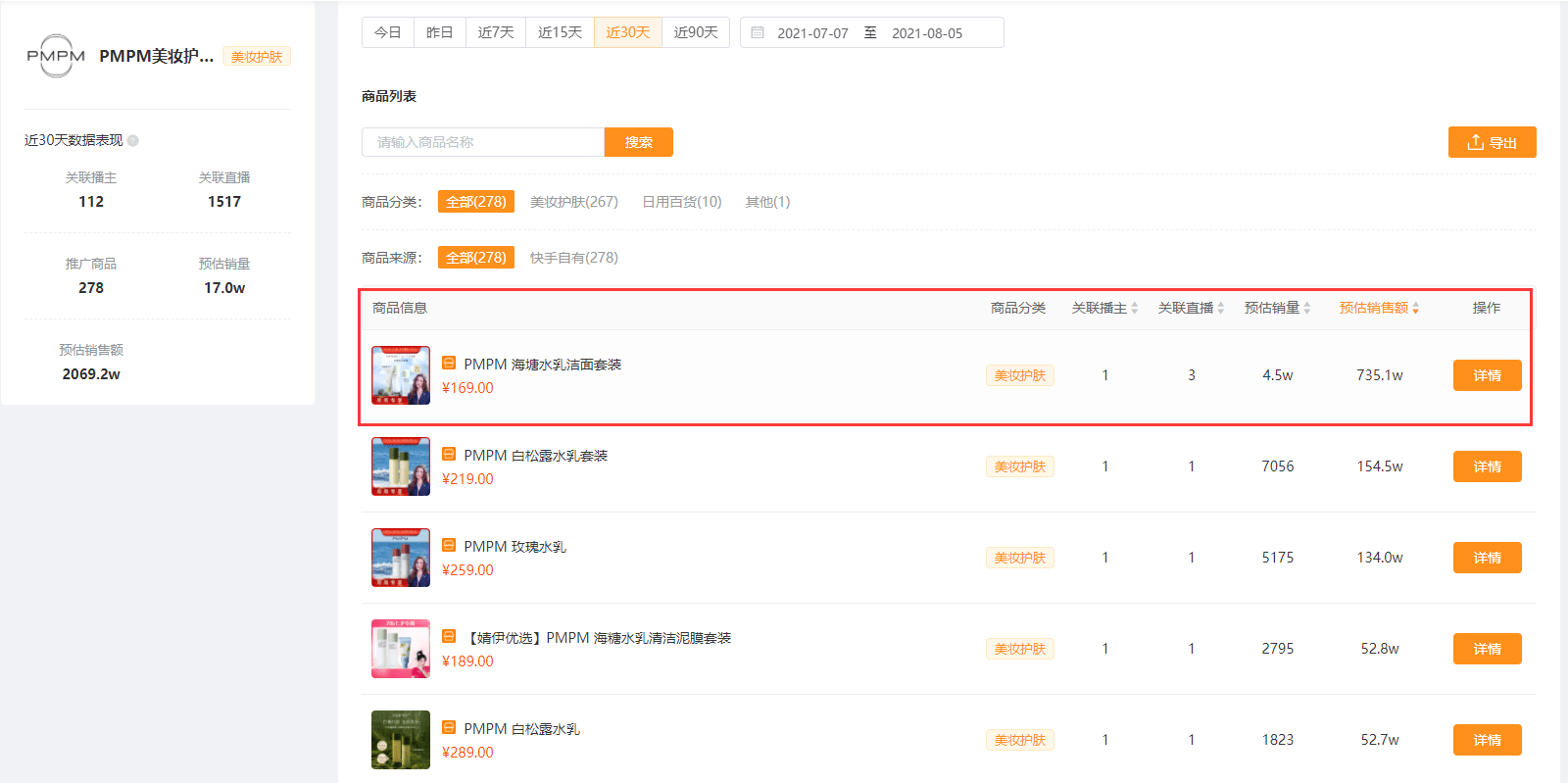
Task: Select 快手自有(278) product source
Action: (574, 258)
